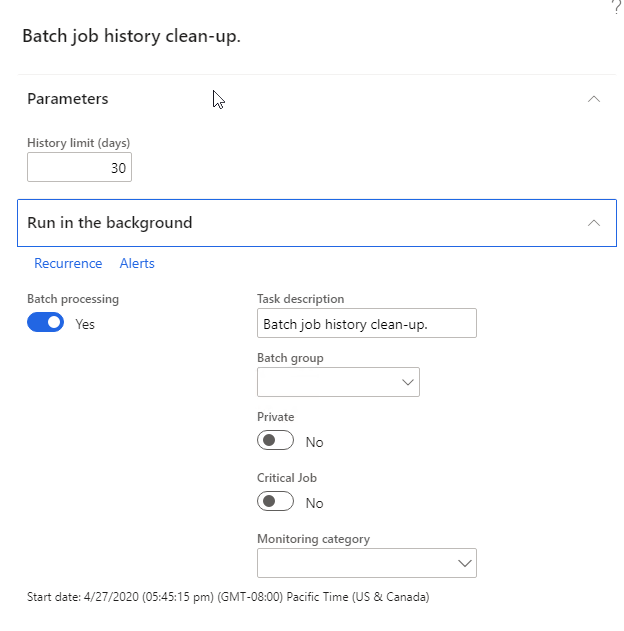Viewport: 624px width, 631px height.
Task: Enable the Critical Job toggle
Action: (x=276, y=501)
